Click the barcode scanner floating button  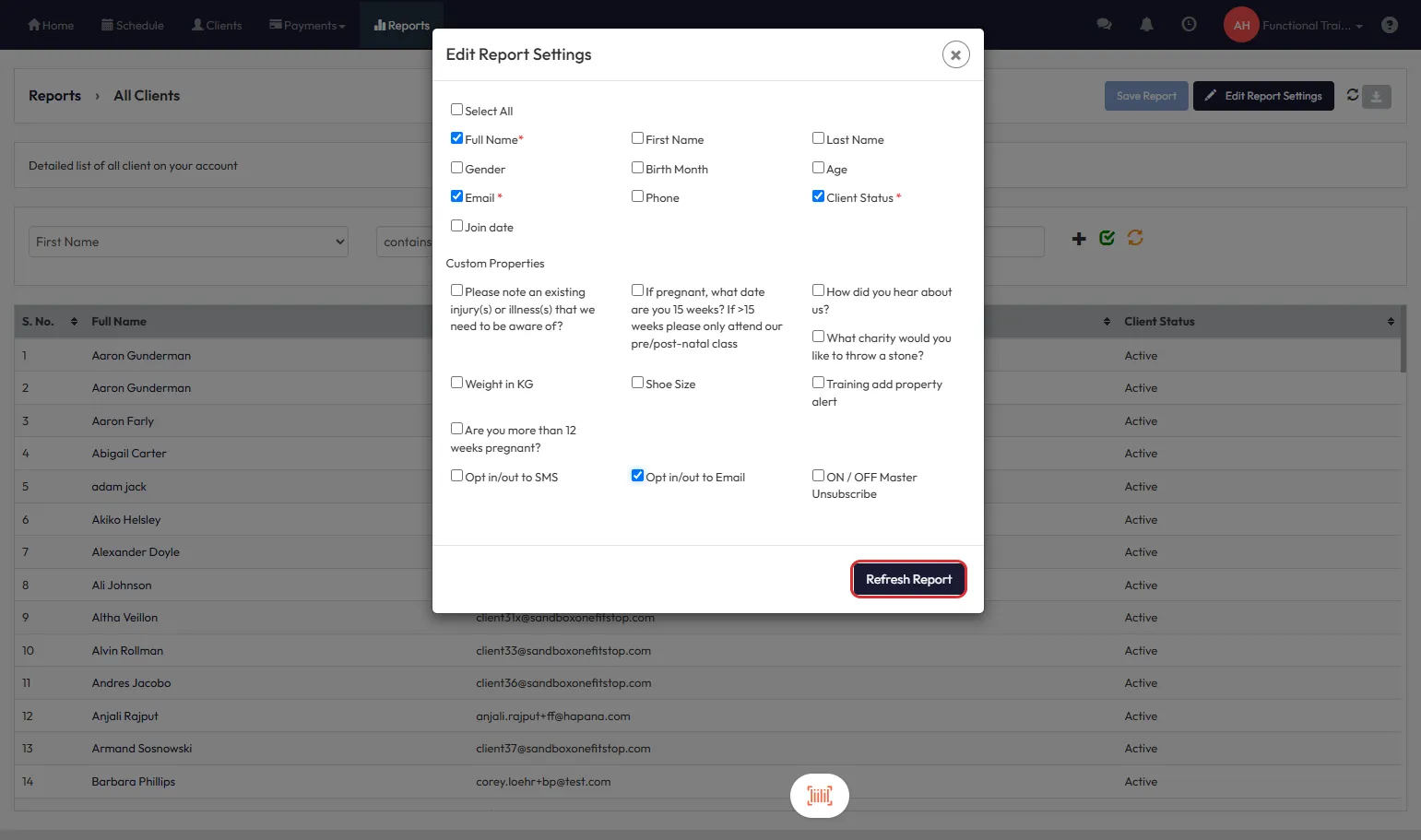819,795
